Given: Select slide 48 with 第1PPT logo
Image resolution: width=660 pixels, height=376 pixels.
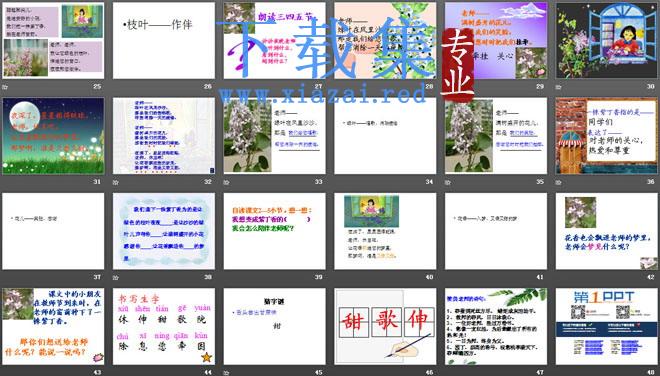Looking at the screenshot, I should coord(607,326).
